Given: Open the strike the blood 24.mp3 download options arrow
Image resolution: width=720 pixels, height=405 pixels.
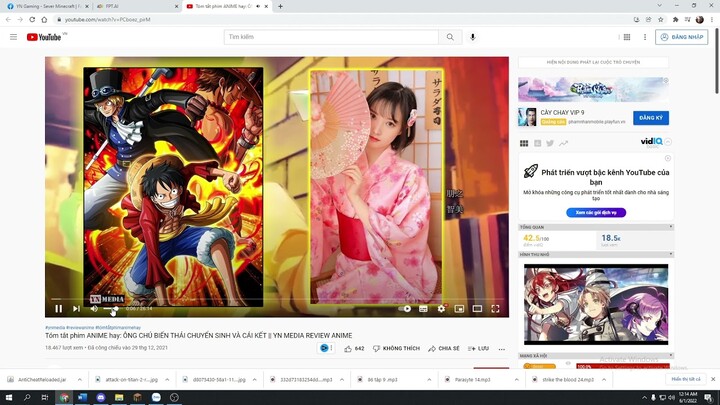Looking at the screenshot, I should point(604,380).
